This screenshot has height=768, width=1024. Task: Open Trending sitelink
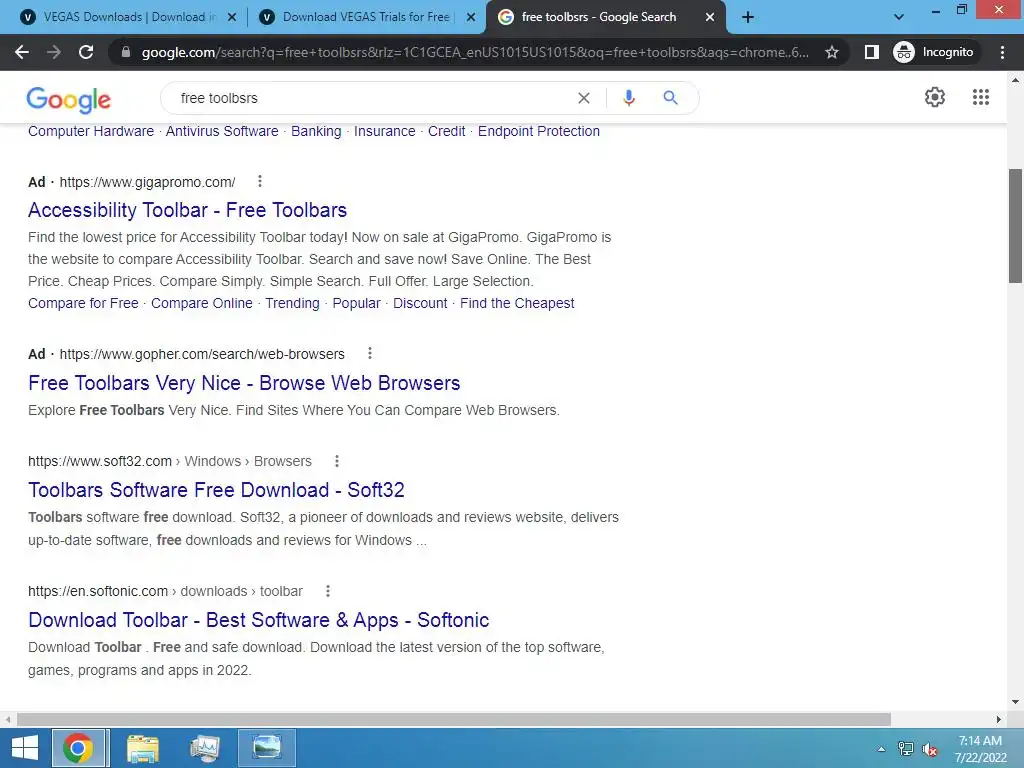coord(293,303)
